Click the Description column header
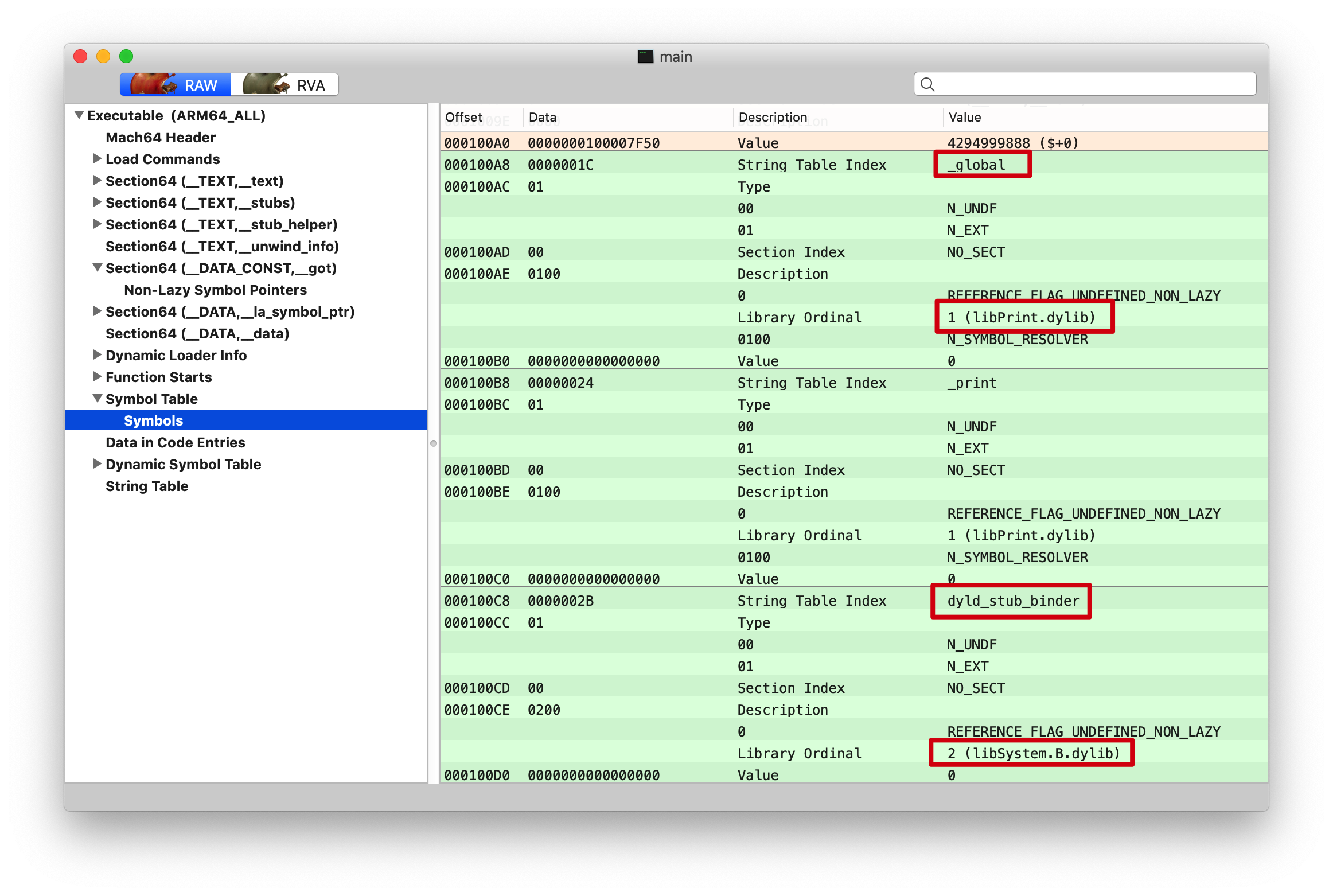 pyautogui.click(x=838, y=118)
